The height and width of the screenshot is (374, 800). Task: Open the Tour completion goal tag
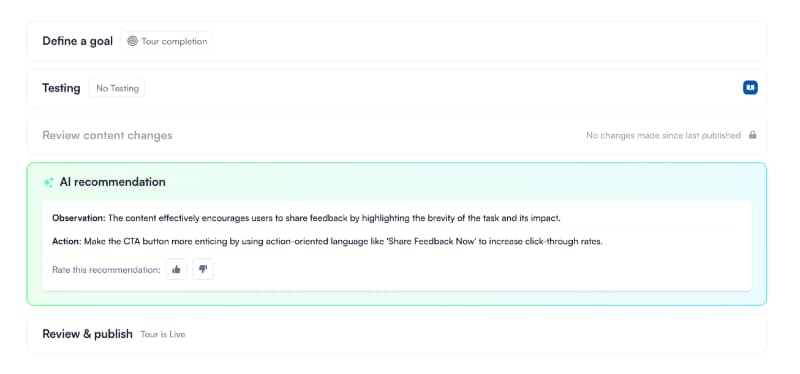(167, 41)
